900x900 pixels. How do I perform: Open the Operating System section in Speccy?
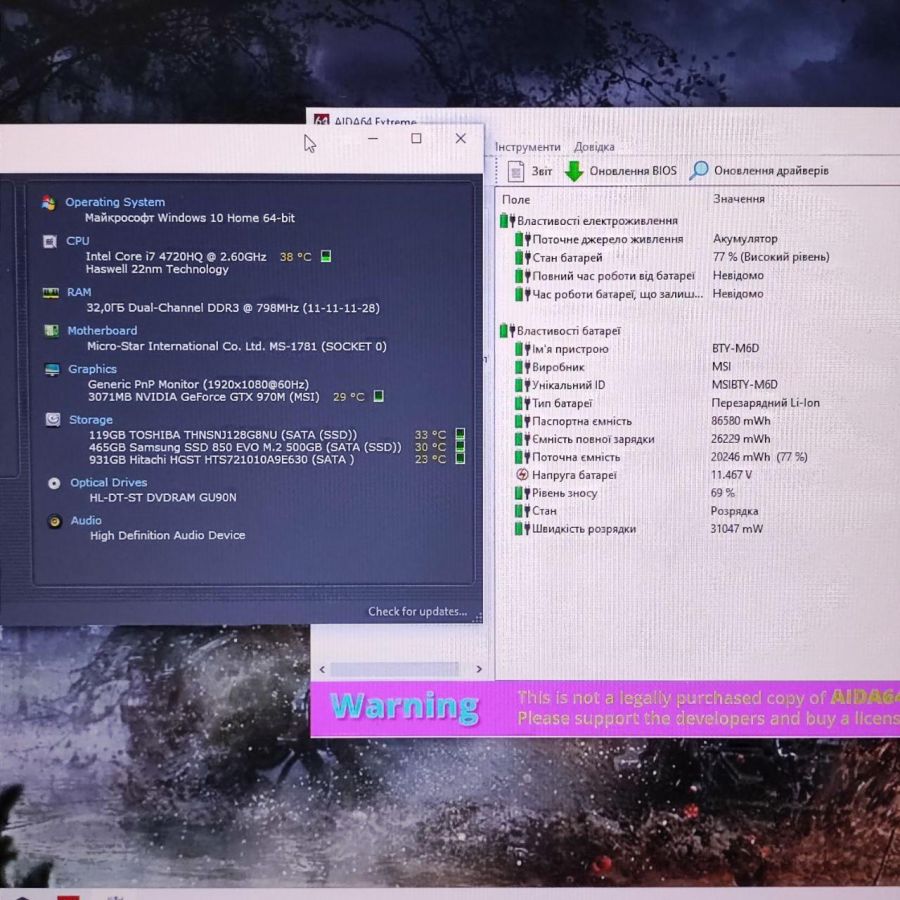[x=115, y=202]
